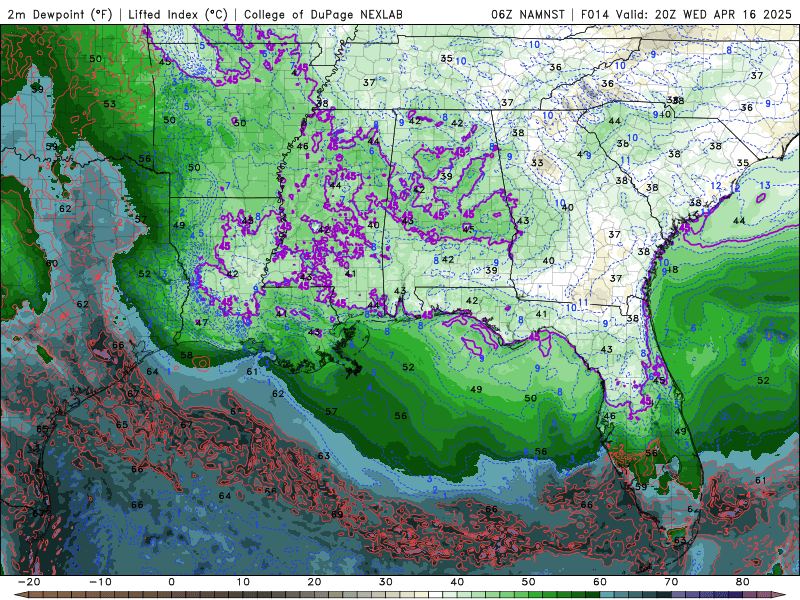The width and height of the screenshot is (800, 600).
Task: Click the '33' dewpoint value in north Georgia
Action: coord(537,163)
